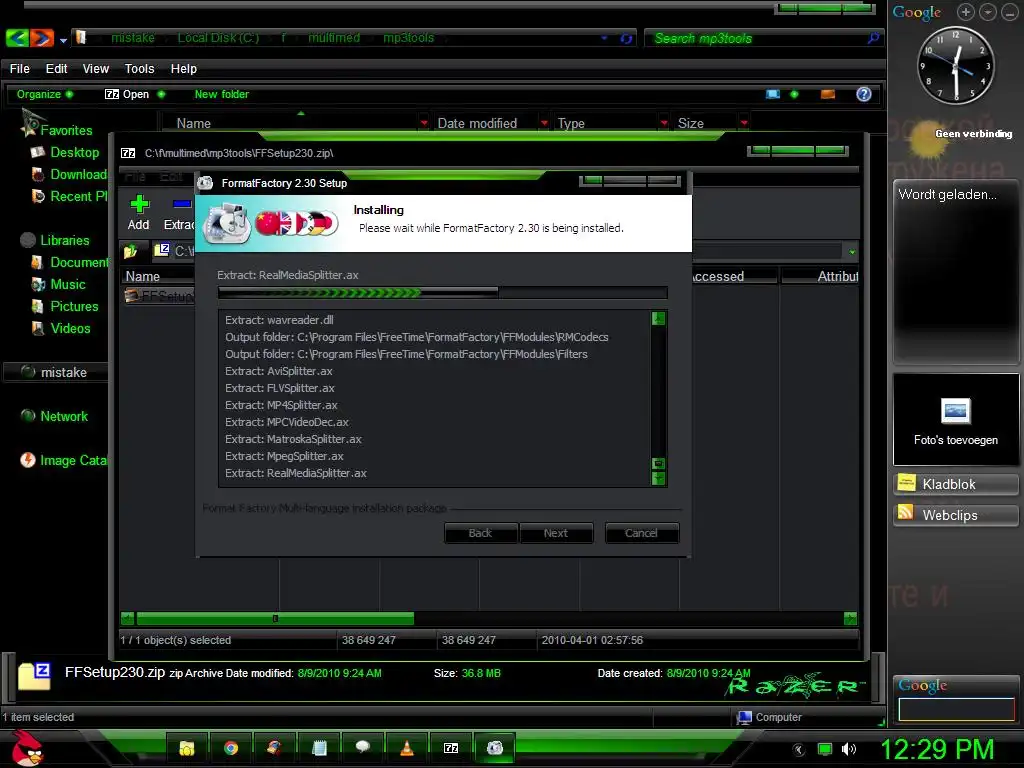1024x768 pixels.
Task: Click the Attributes column header in 7-Zip
Action: 820,276
